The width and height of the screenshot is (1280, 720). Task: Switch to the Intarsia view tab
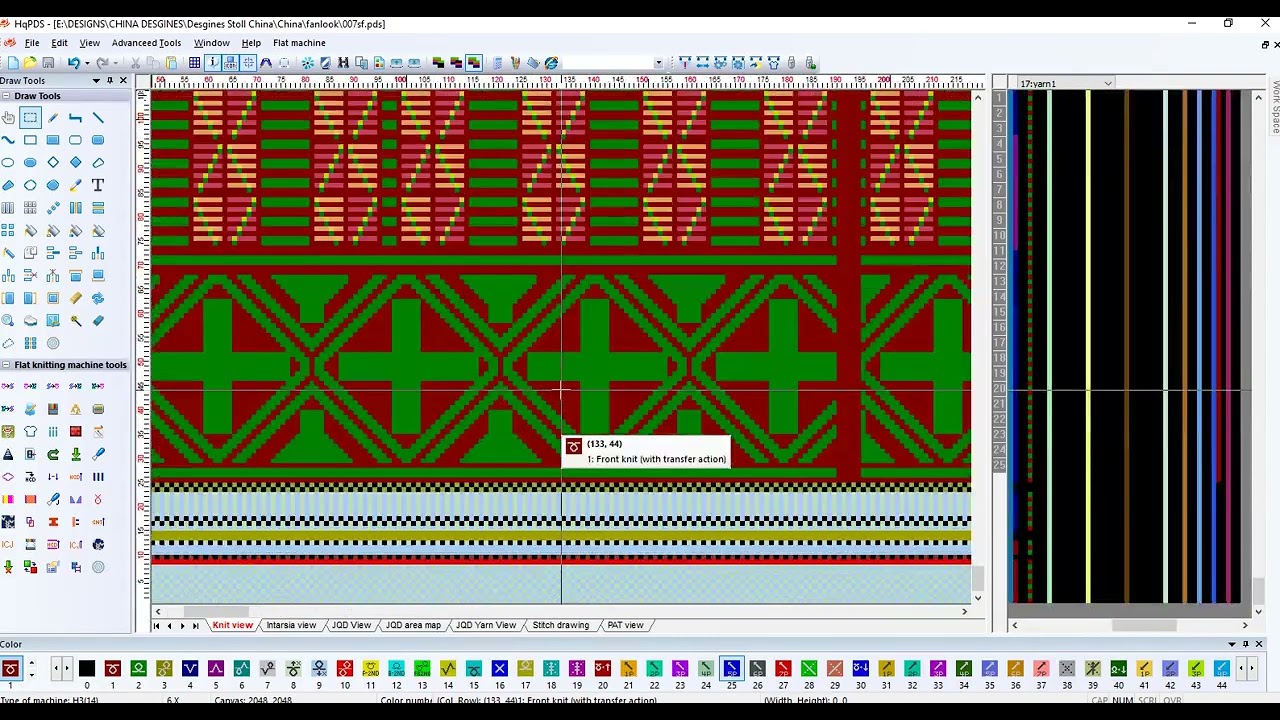(291, 625)
